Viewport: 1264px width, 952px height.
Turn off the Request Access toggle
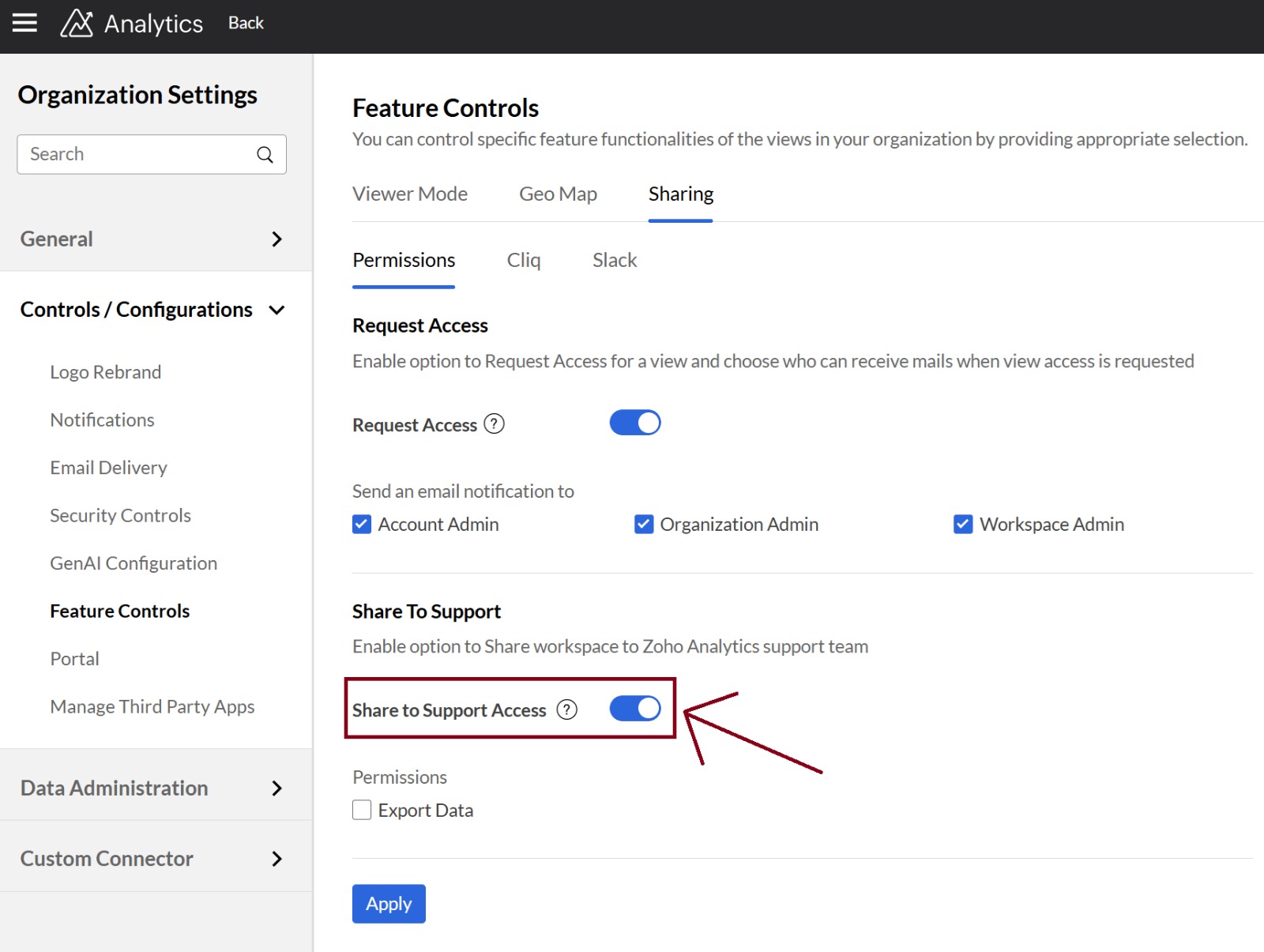tap(634, 423)
